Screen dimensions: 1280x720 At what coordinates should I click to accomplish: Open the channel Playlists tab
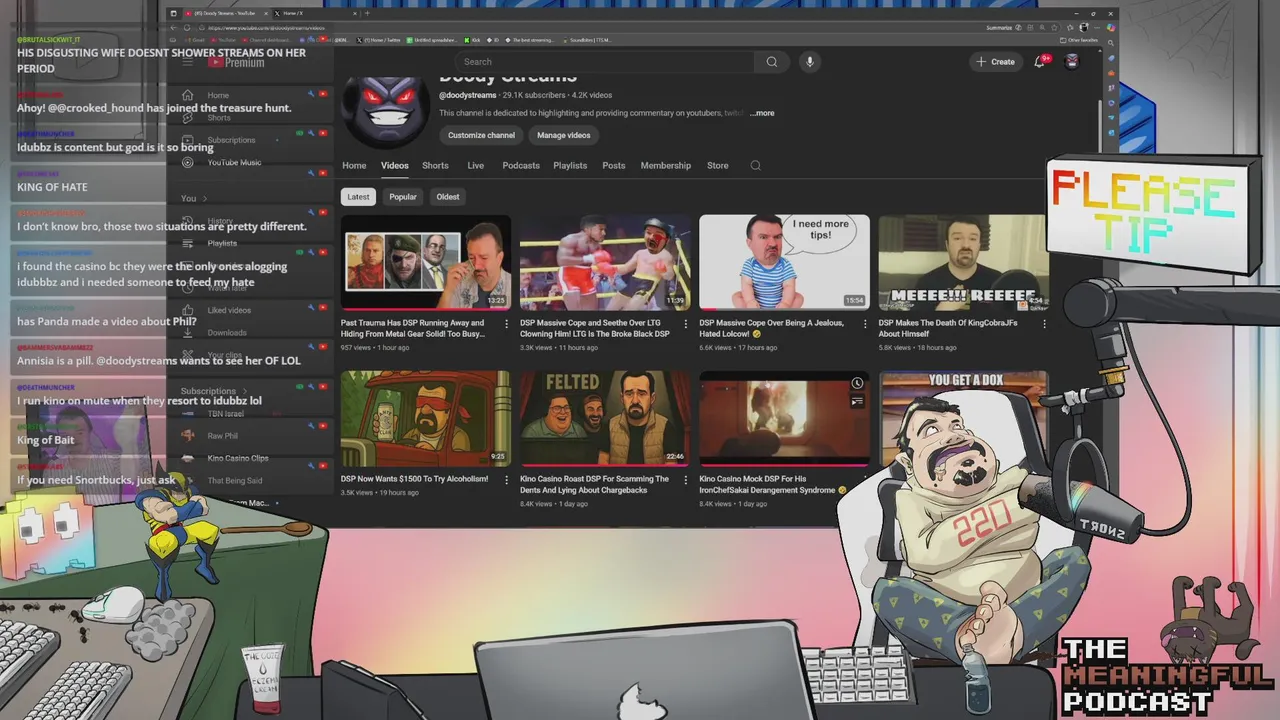click(x=570, y=166)
